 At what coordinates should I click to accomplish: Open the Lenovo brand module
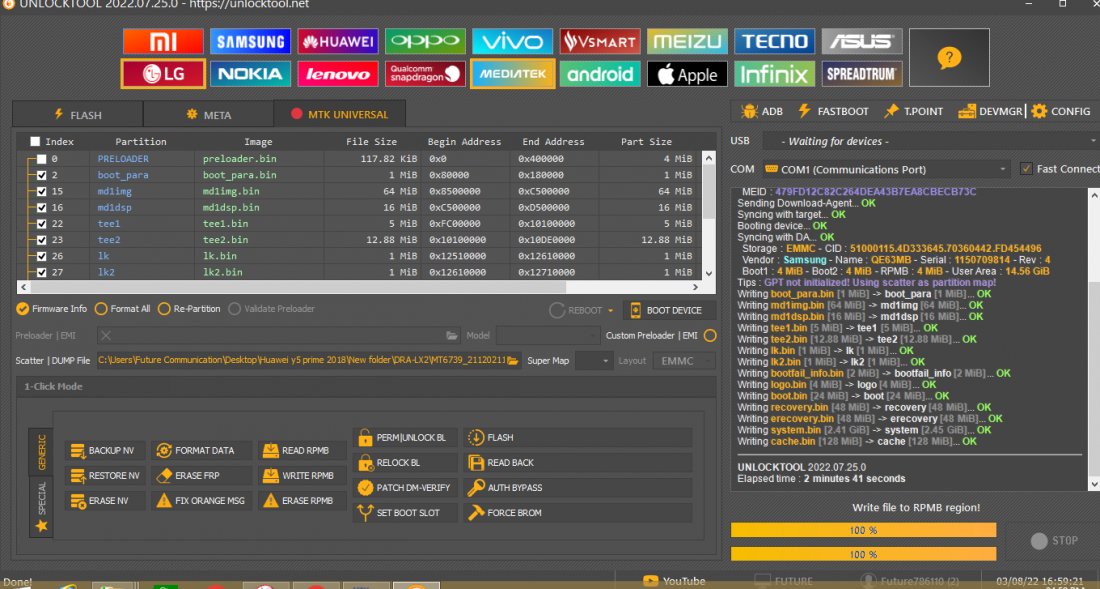click(337, 74)
